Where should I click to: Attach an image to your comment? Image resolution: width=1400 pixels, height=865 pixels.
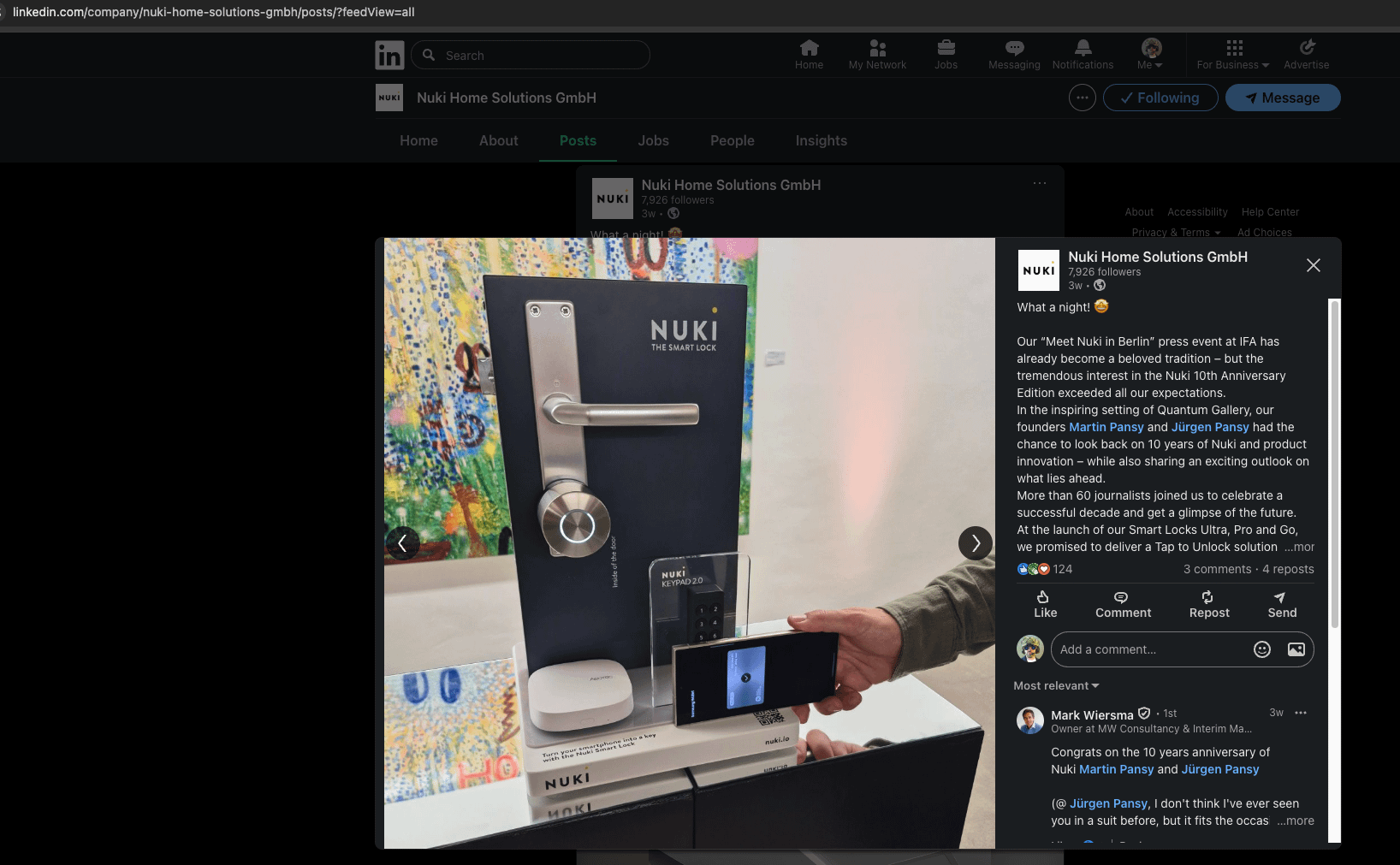point(1295,649)
